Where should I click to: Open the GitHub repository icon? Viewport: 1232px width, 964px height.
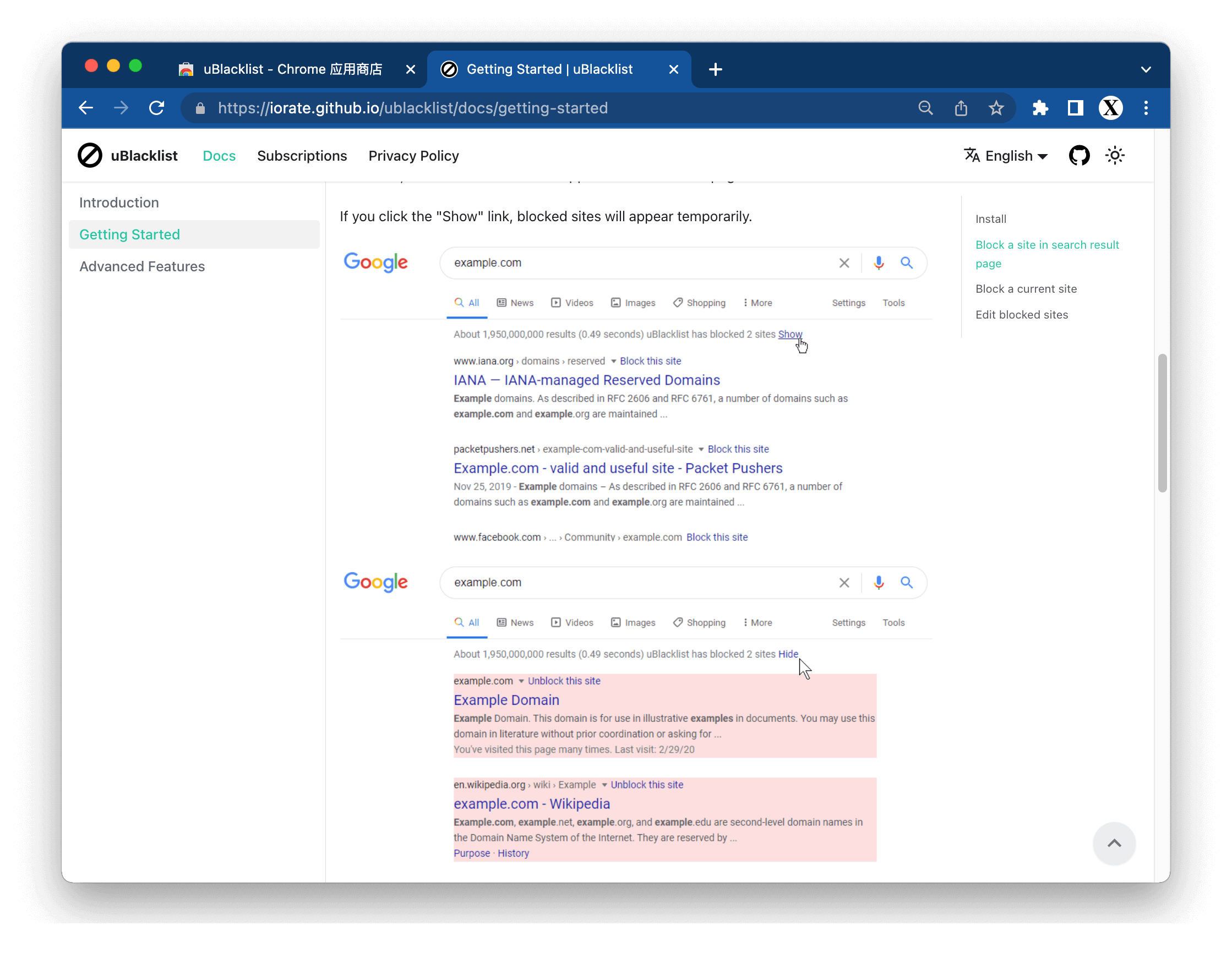[1078, 156]
